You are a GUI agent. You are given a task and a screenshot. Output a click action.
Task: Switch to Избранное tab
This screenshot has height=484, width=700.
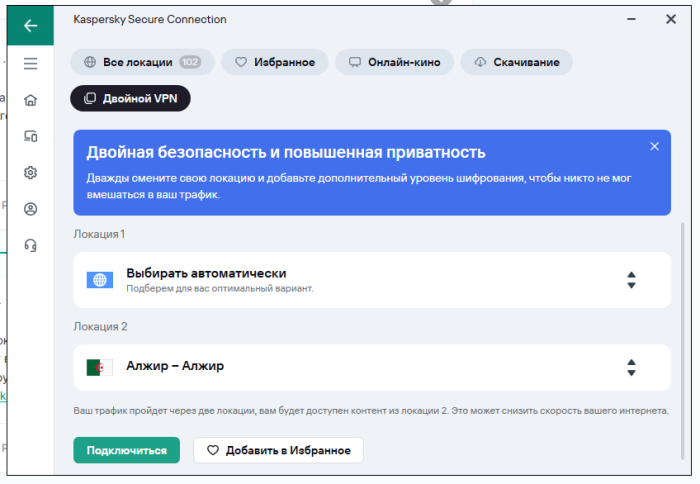pos(275,62)
